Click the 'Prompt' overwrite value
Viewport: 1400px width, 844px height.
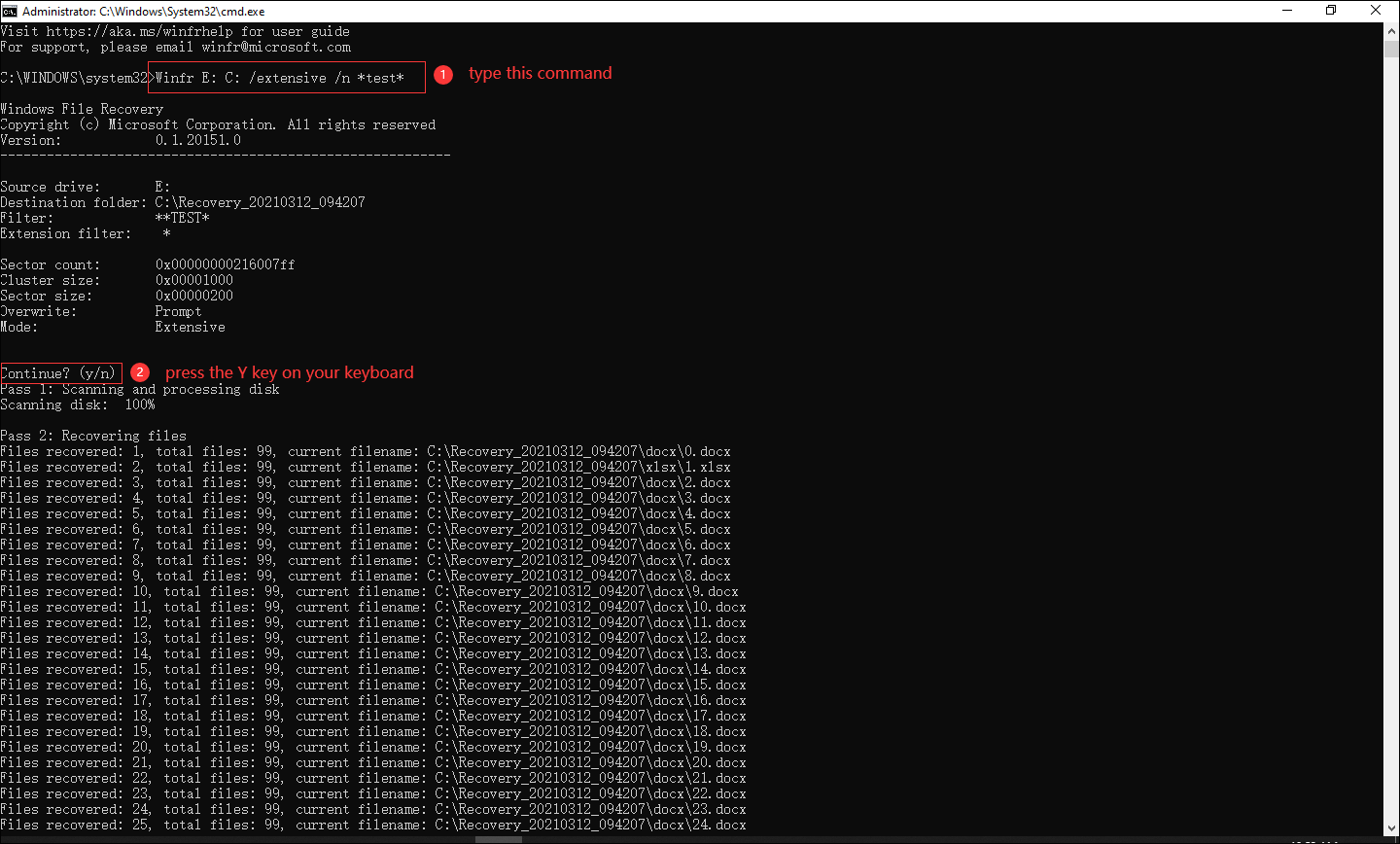point(179,311)
